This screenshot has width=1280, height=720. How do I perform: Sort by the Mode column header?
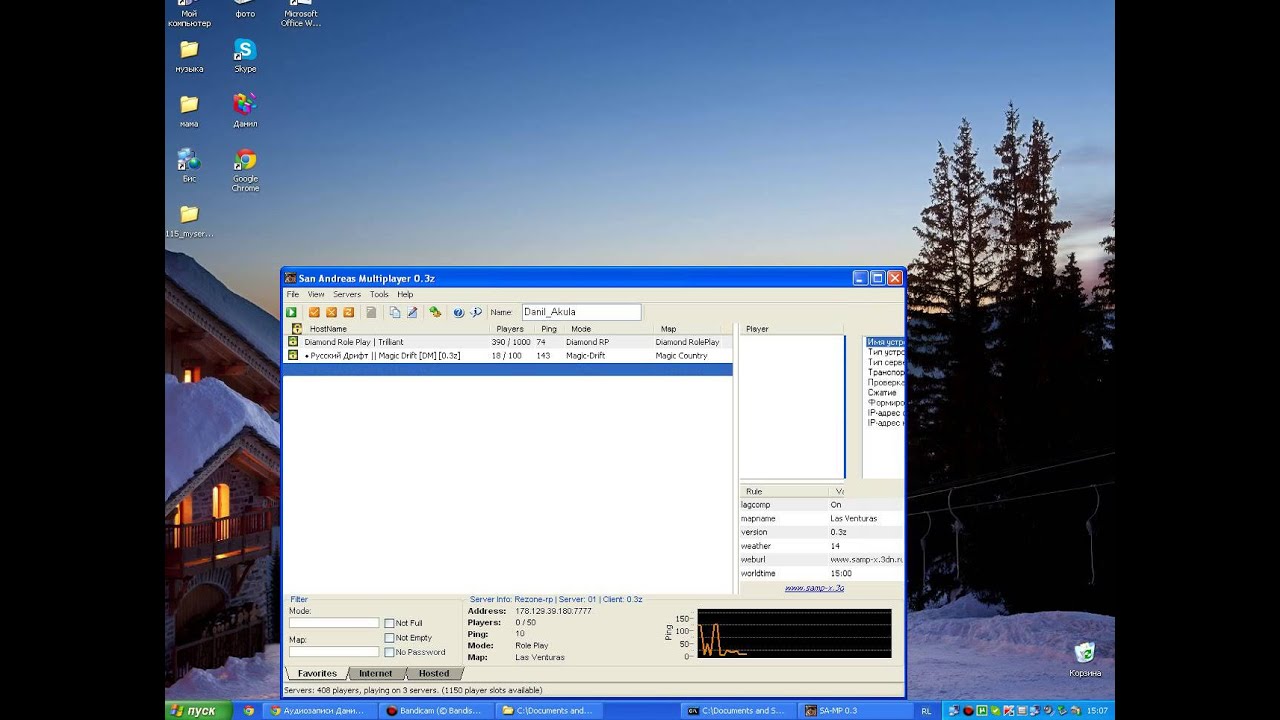pyautogui.click(x=608, y=328)
